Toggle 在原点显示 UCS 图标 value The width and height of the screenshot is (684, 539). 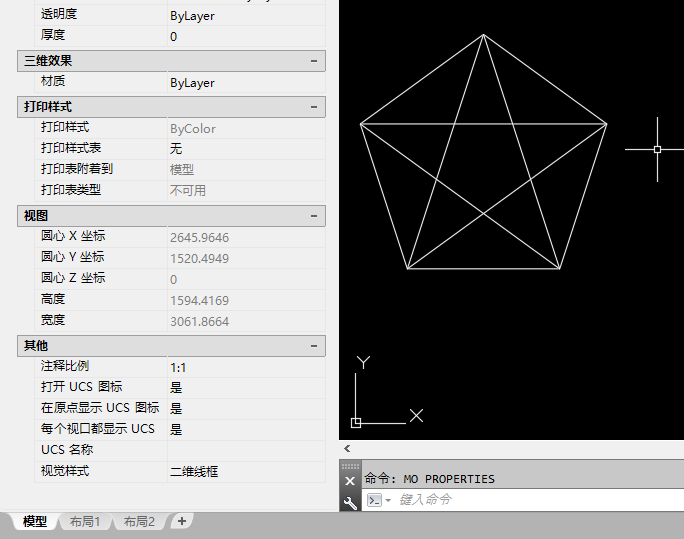pos(246,409)
